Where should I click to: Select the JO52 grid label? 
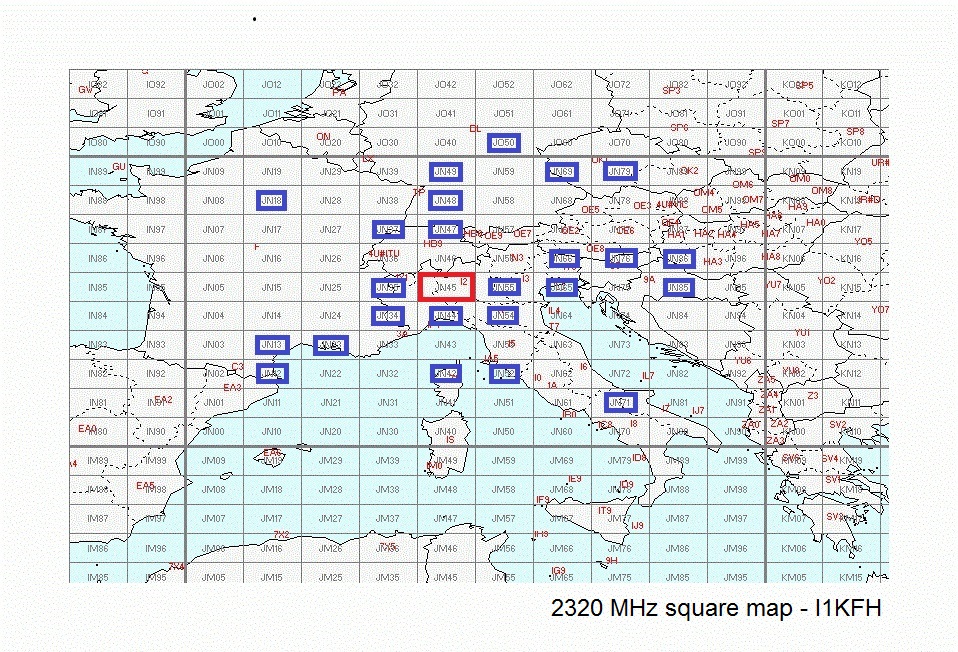504,84
